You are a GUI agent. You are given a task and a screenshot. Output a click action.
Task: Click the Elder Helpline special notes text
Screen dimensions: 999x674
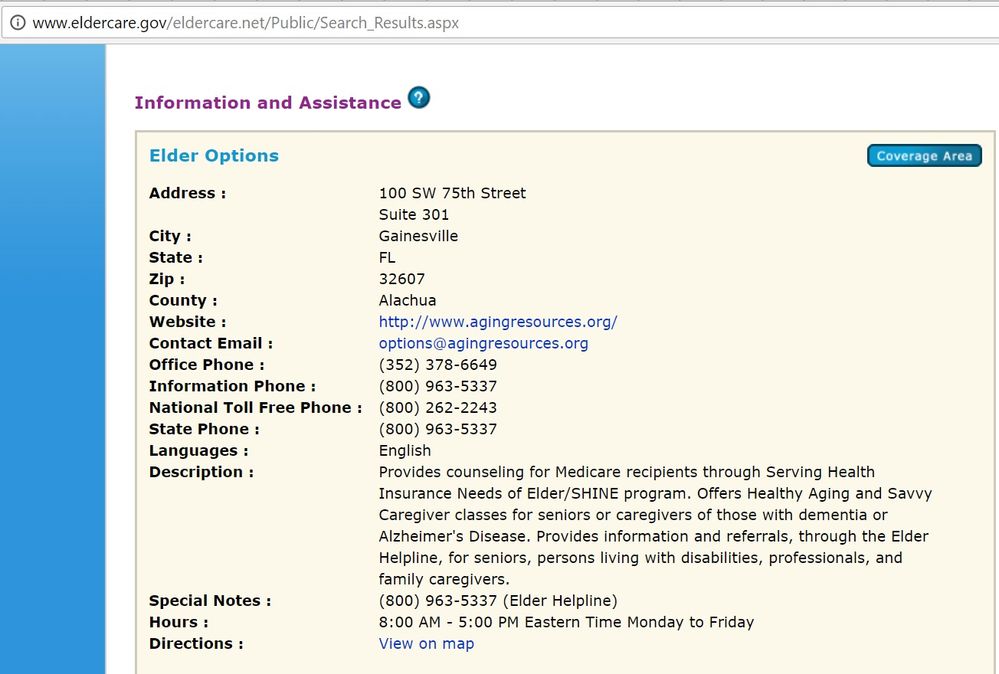(x=497, y=601)
